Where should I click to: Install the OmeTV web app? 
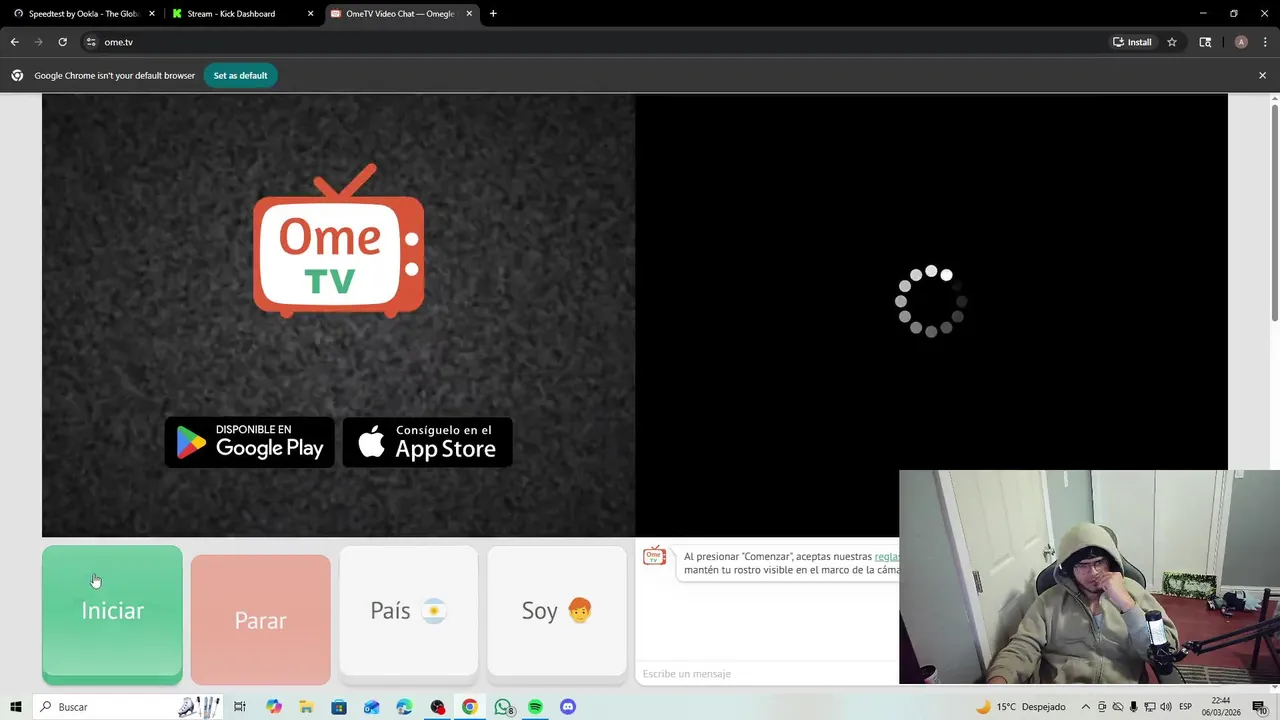pyautogui.click(x=1132, y=42)
